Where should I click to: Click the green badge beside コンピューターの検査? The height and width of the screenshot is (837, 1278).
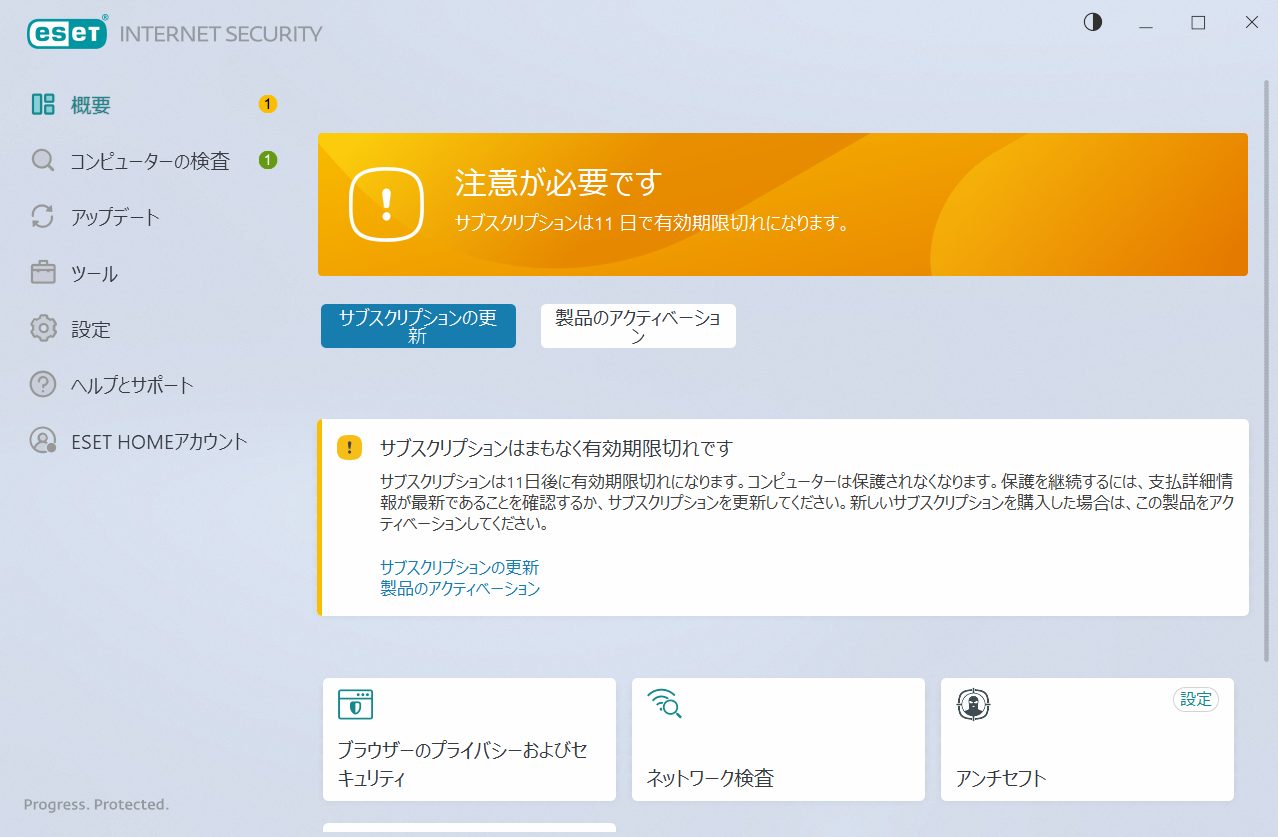(267, 159)
